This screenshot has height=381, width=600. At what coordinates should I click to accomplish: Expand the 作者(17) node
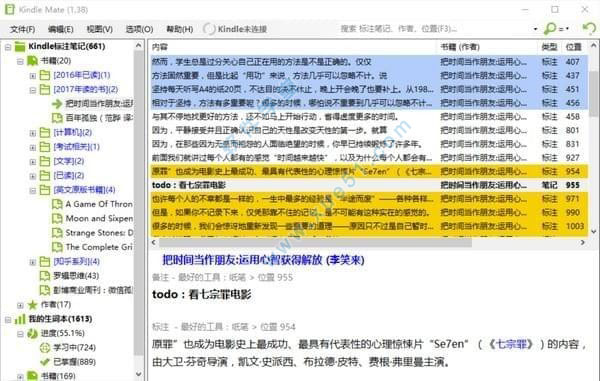click(x=20, y=305)
